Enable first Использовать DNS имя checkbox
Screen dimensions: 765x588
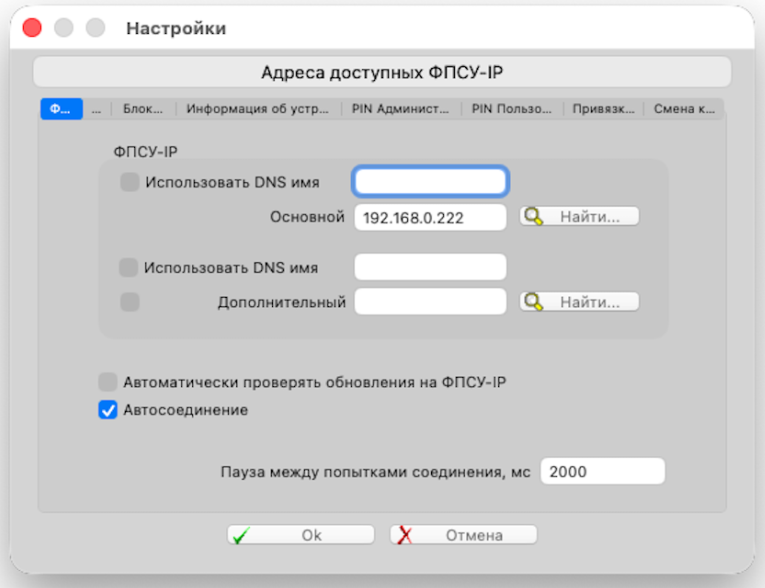pyautogui.click(x=130, y=182)
